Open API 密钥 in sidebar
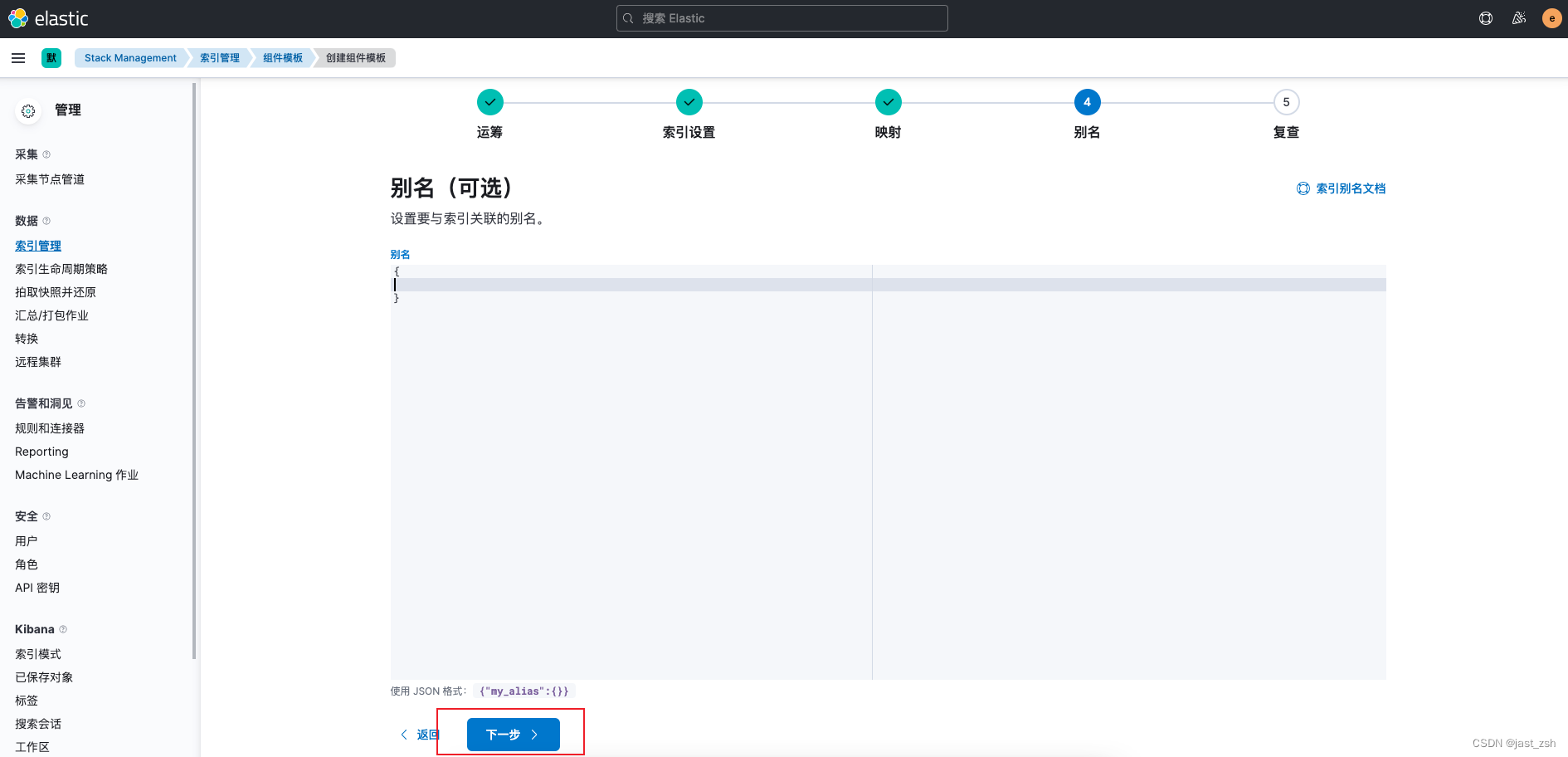The image size is (1568, 757). click(37, 588)
